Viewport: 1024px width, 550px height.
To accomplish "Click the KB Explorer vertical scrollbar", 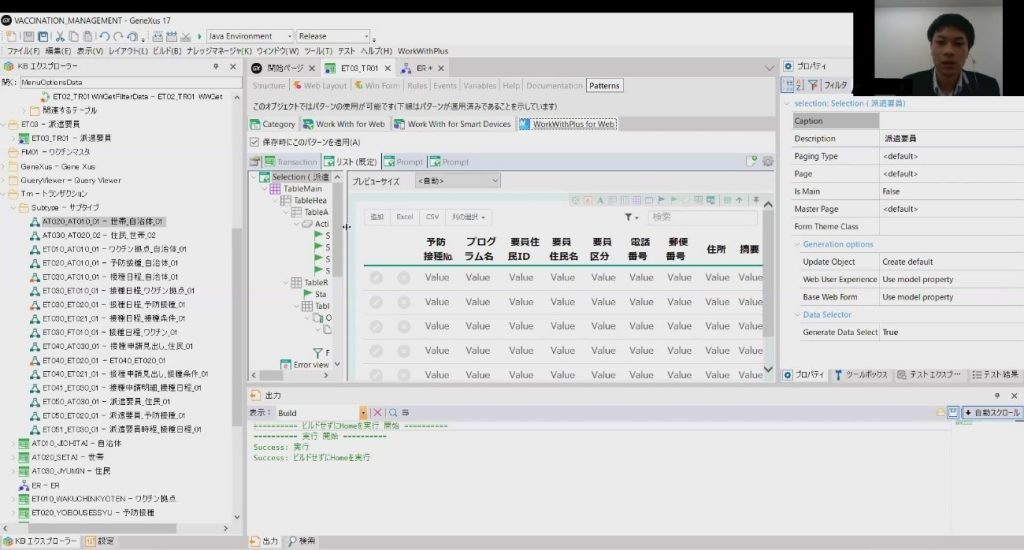I will click(x=237, y=307).
